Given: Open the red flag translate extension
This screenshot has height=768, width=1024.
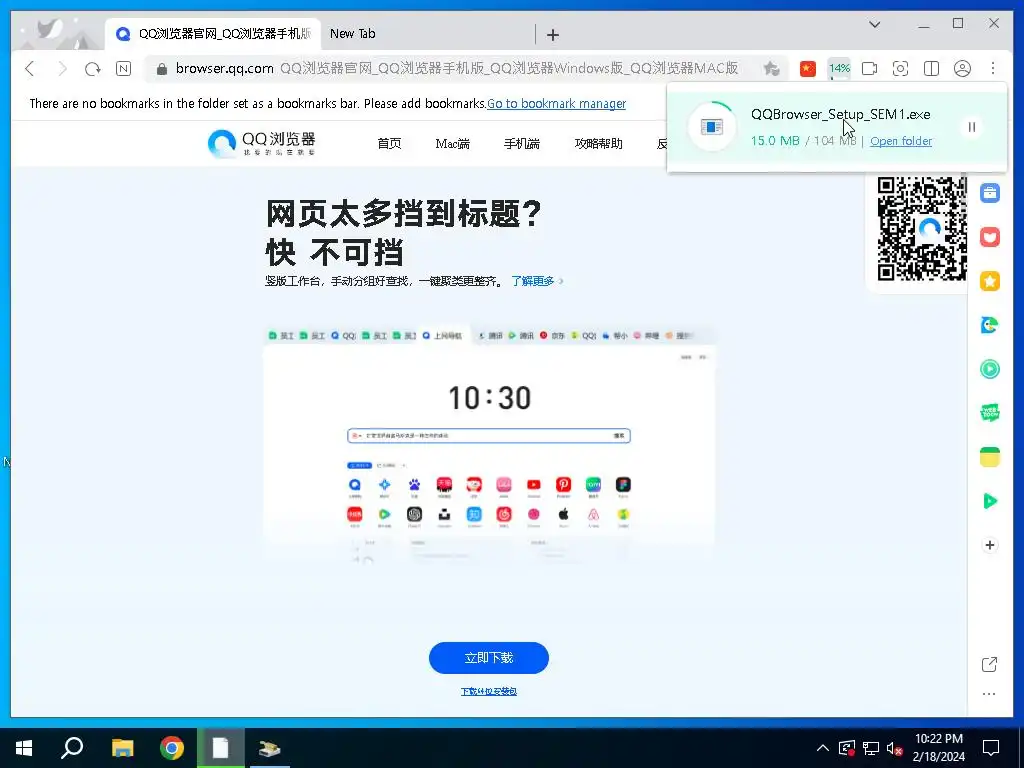Looking at the screenshot, I should pyautogui.click(x=808, y=69).
